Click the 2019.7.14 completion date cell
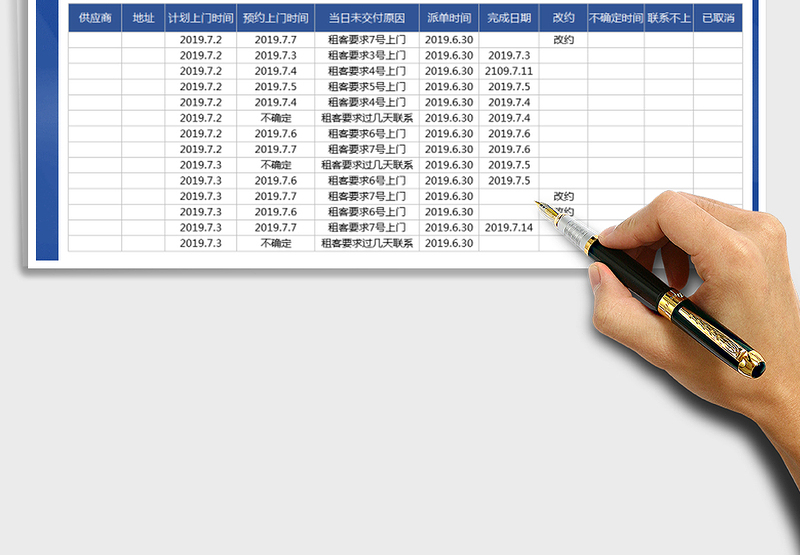800x555 pixels. 509,228
